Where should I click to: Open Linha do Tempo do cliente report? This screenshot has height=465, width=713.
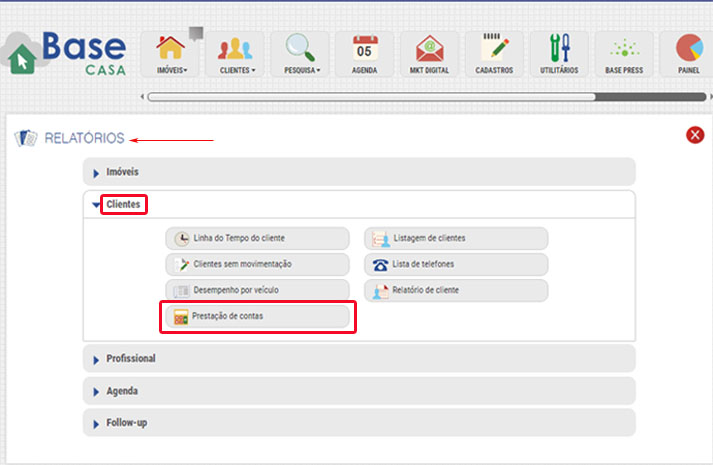pos(258,238)
